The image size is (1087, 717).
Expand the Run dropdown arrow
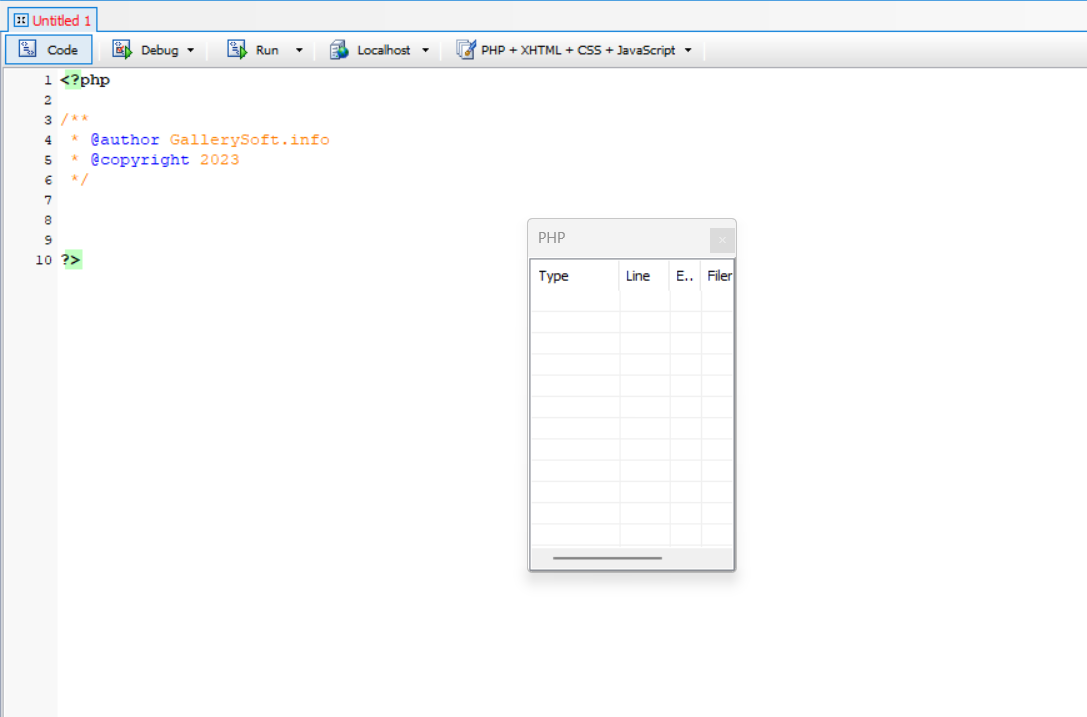coord(299,50)
